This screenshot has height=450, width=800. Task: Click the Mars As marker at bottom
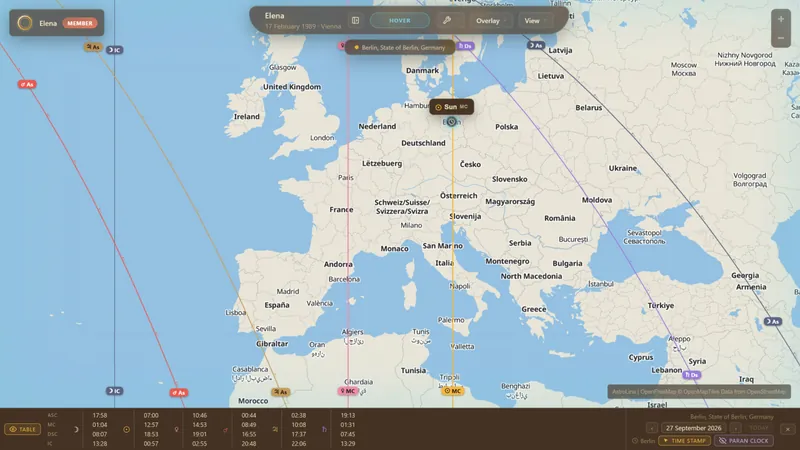click(179, 392)
